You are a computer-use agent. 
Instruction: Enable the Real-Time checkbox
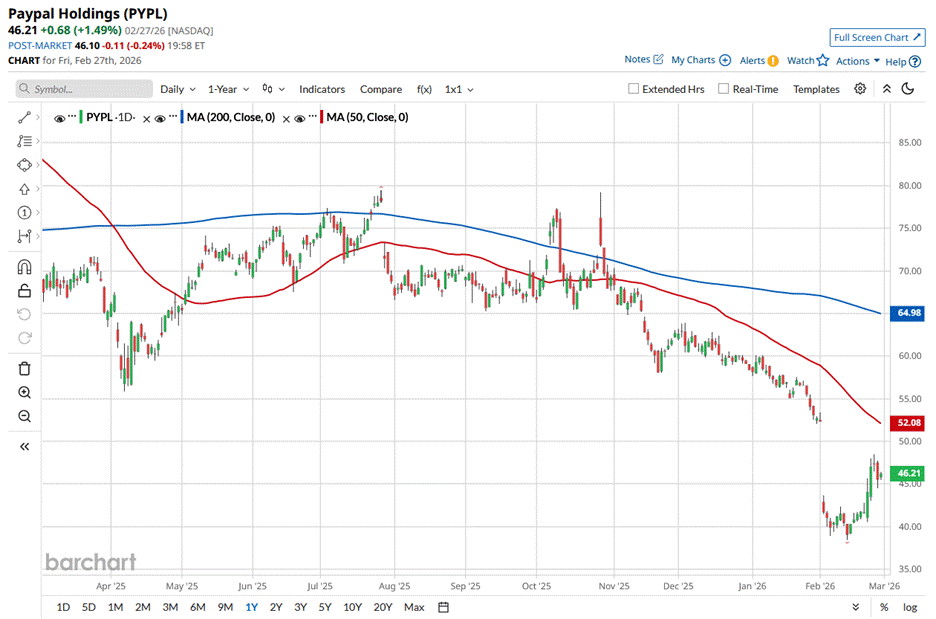click(x=723, y=88)
